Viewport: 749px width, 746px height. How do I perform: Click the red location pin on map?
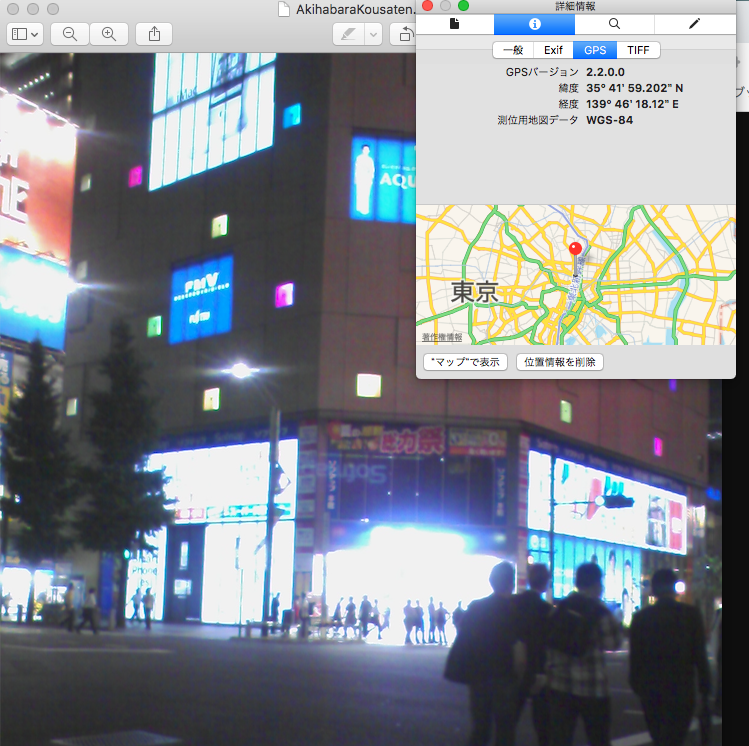(576, 248)
